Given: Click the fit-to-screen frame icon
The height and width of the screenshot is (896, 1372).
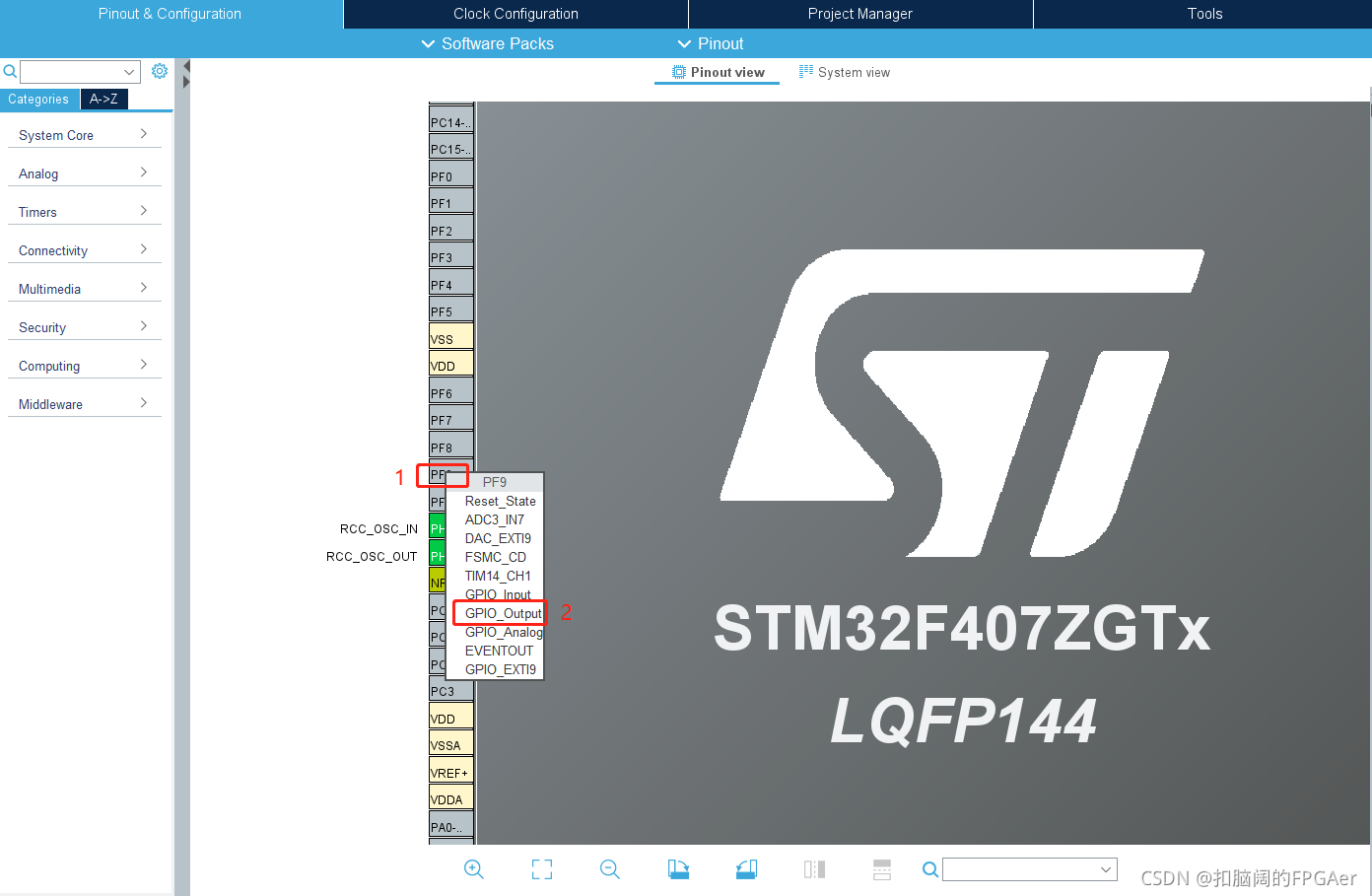Looking at the screenshot, I should (542, 869).
